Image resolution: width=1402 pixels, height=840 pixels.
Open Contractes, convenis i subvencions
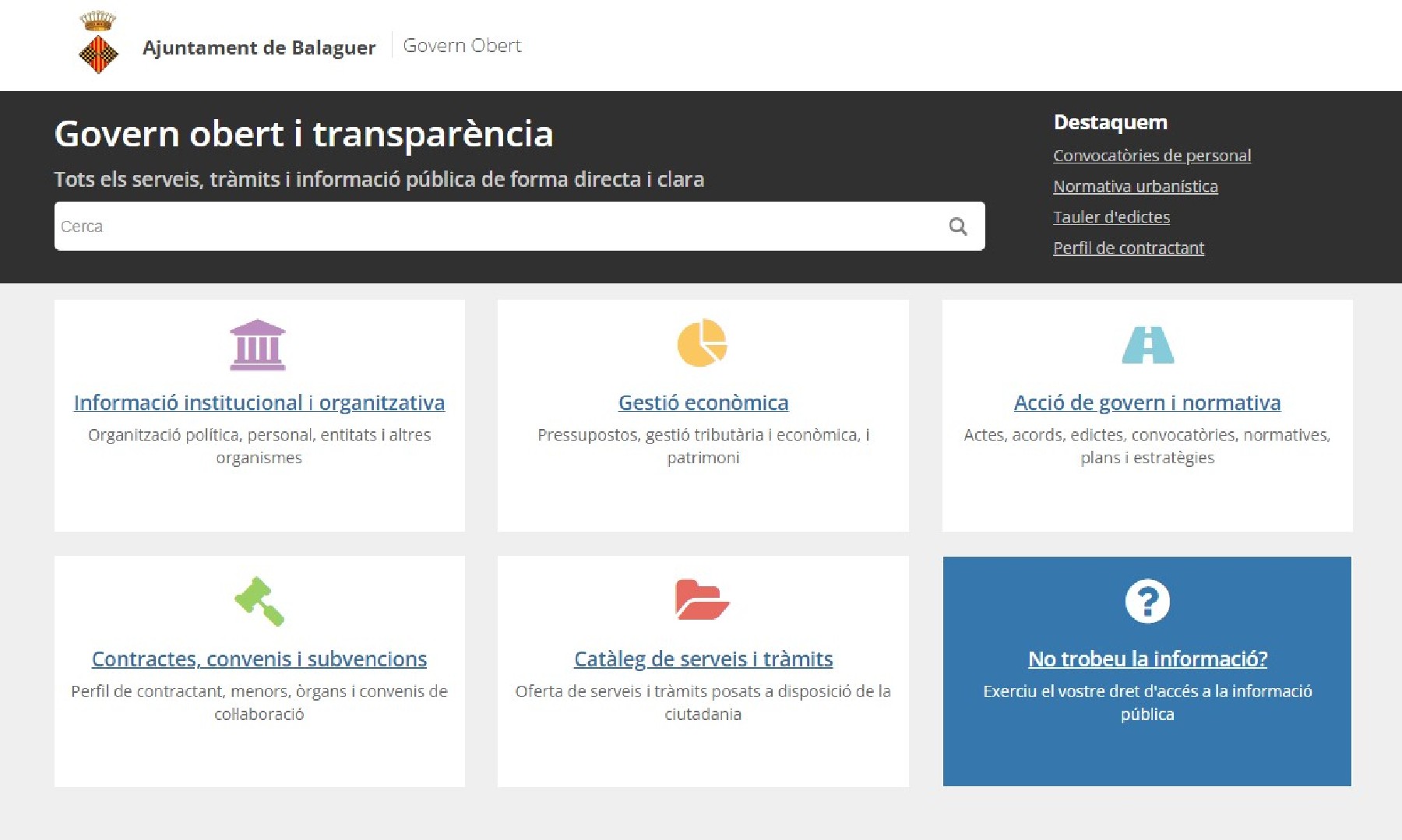[x=259, y=659]
